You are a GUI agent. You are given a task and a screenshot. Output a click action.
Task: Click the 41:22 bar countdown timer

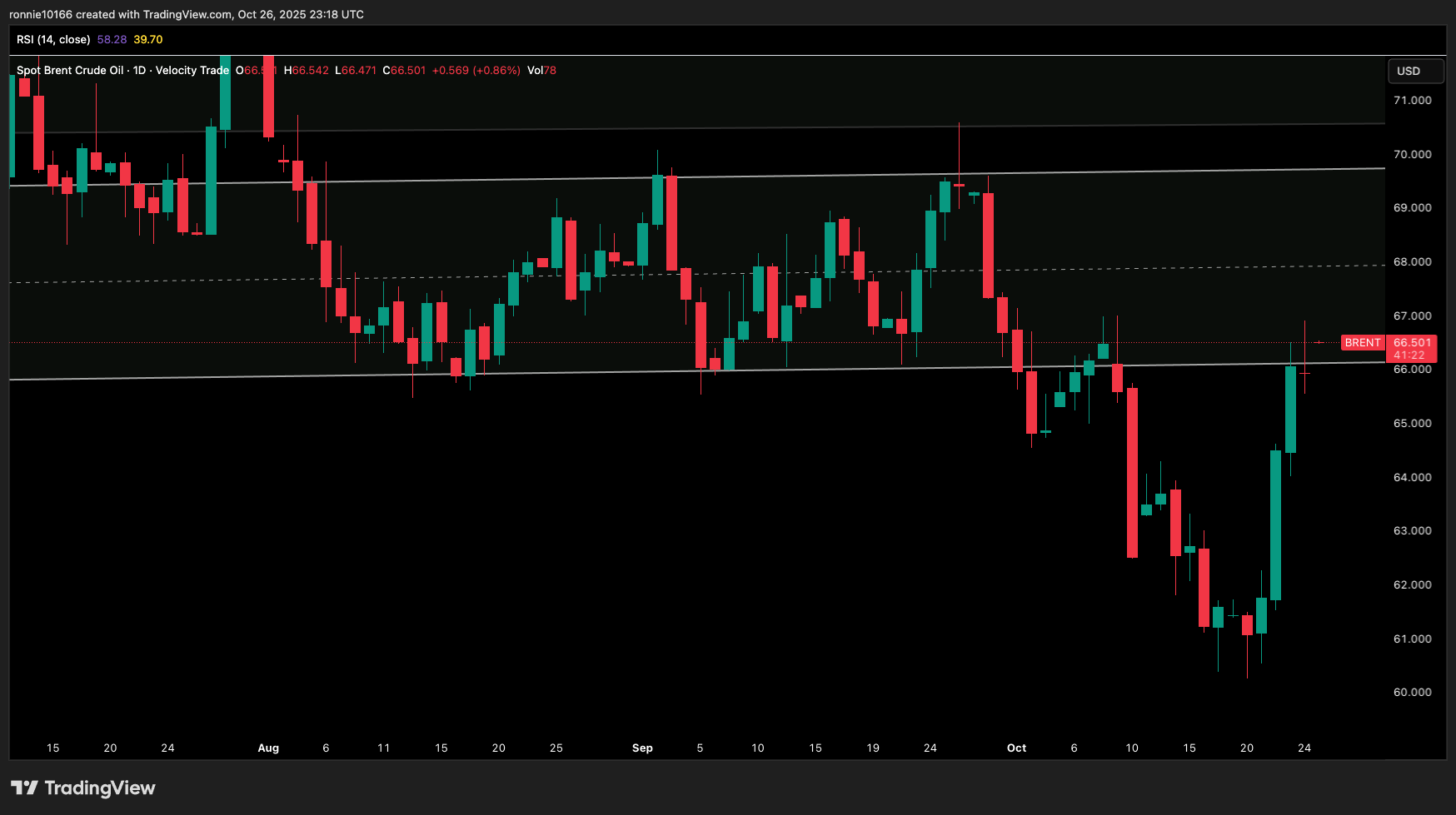[1409, 355]
